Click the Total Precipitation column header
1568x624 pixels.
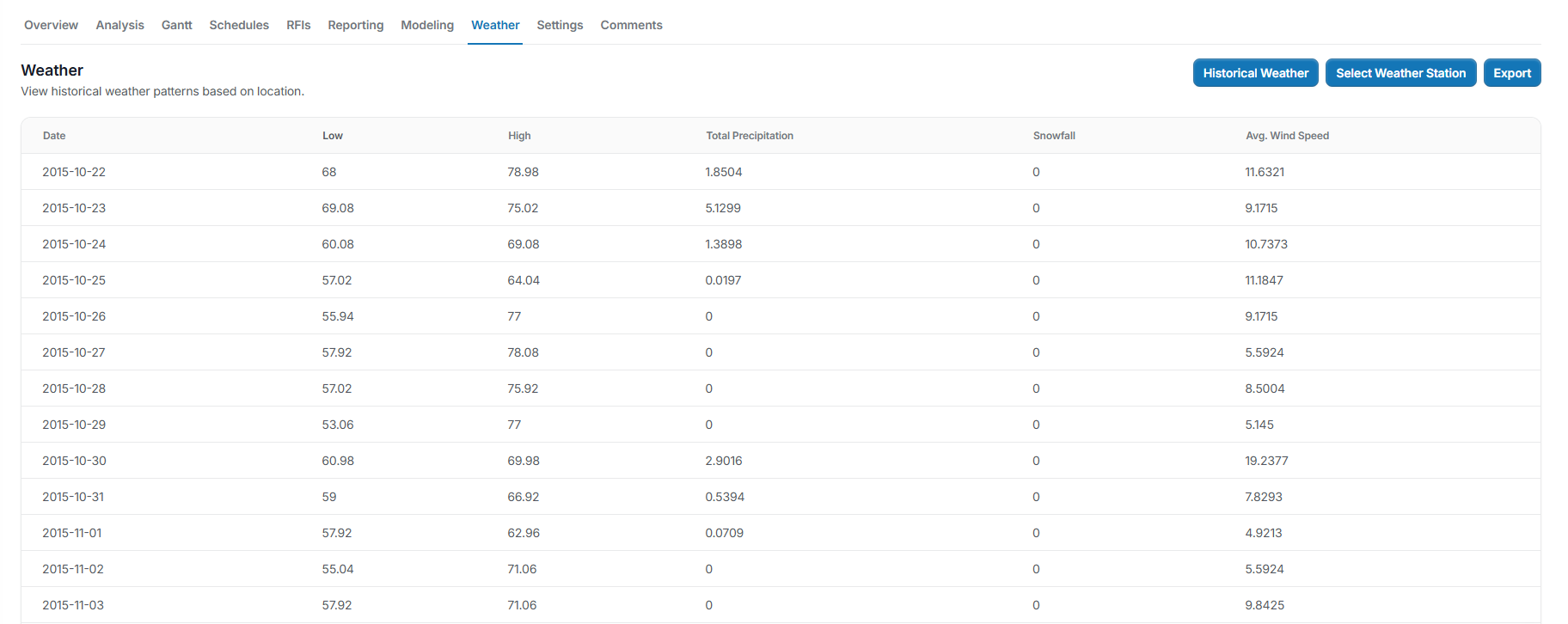(x=749, y=136)
